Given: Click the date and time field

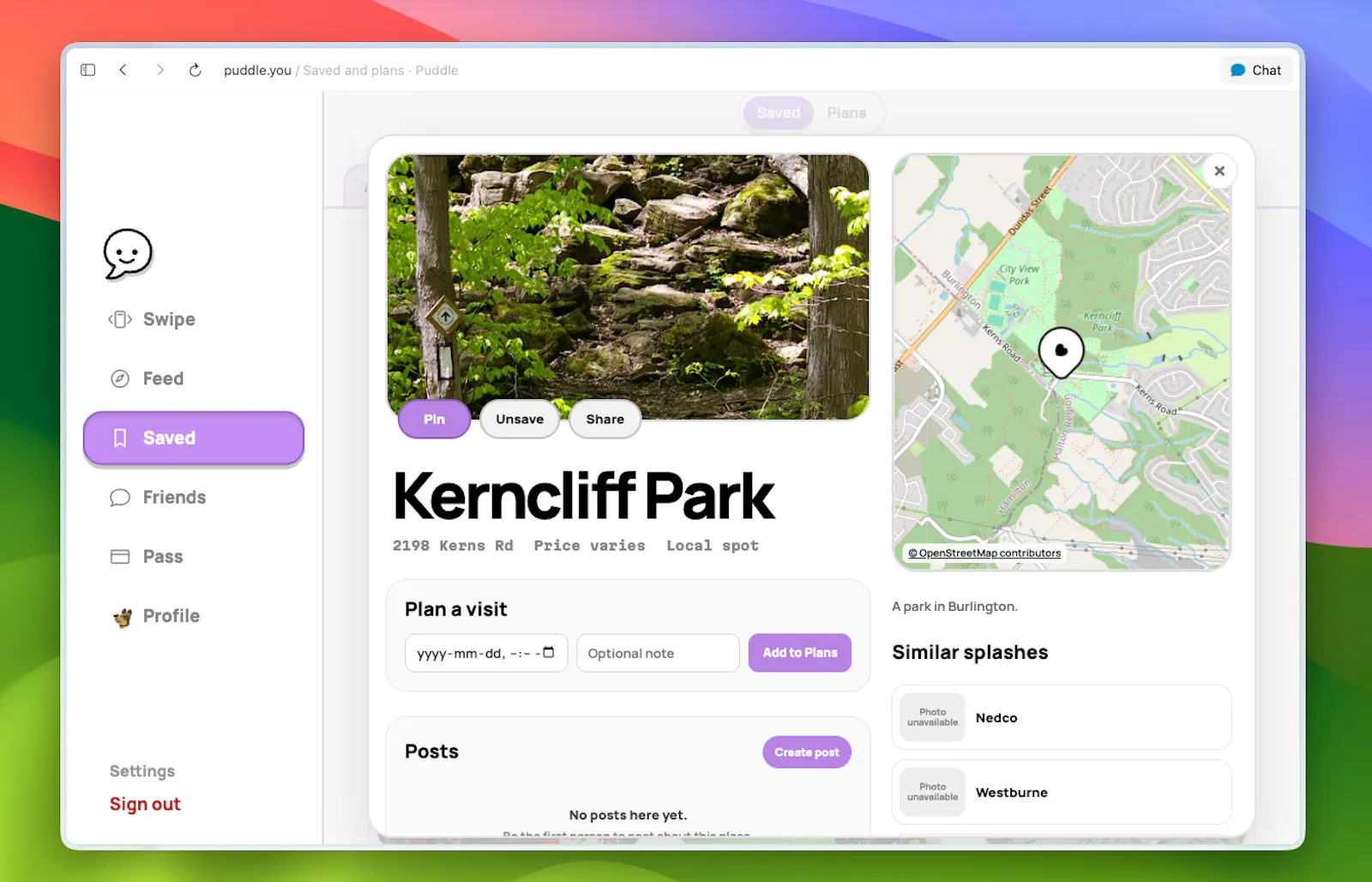Looking at the screenshot, I should click(x=486, y=653).
